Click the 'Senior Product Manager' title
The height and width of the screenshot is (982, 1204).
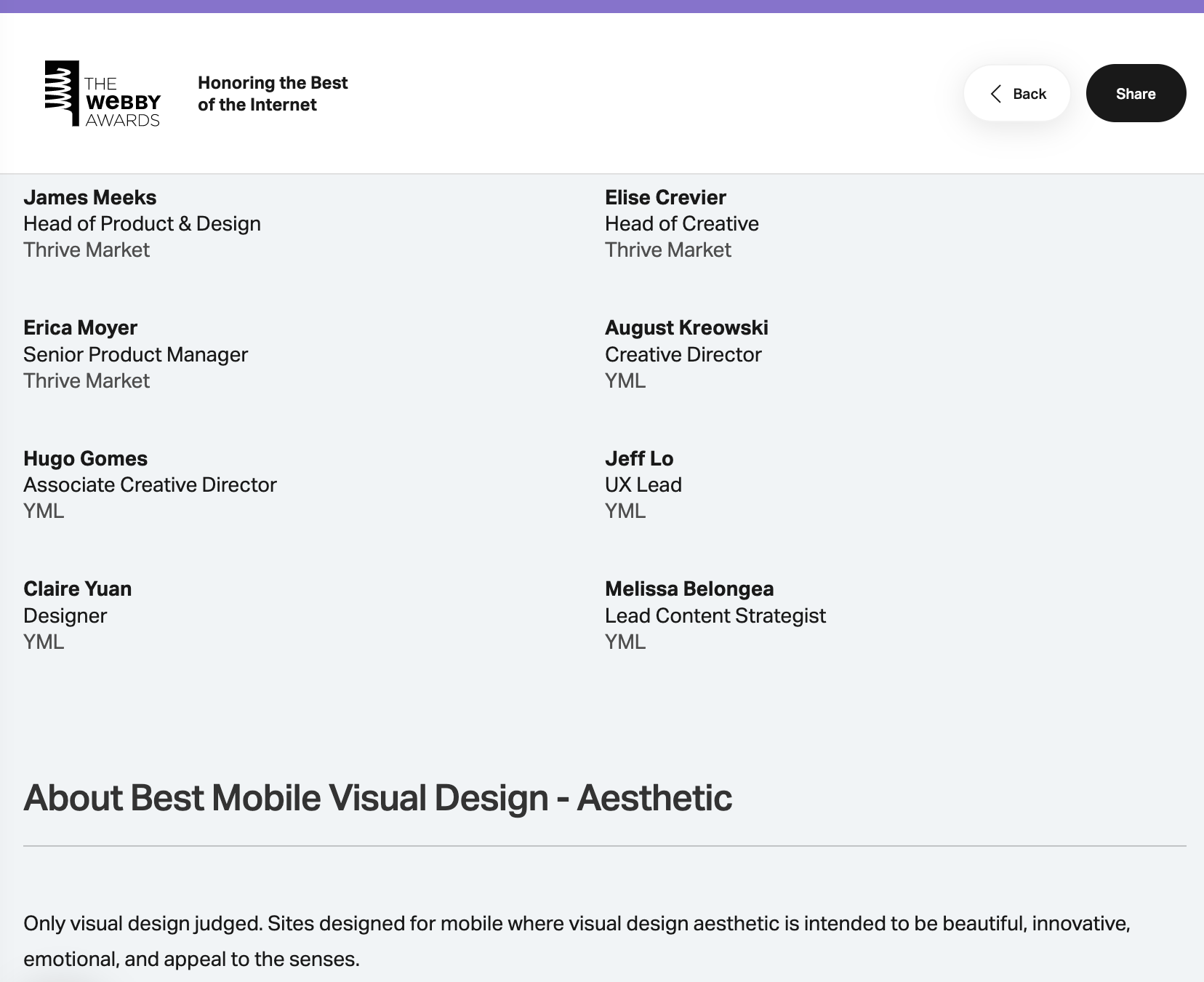(135, 354)
